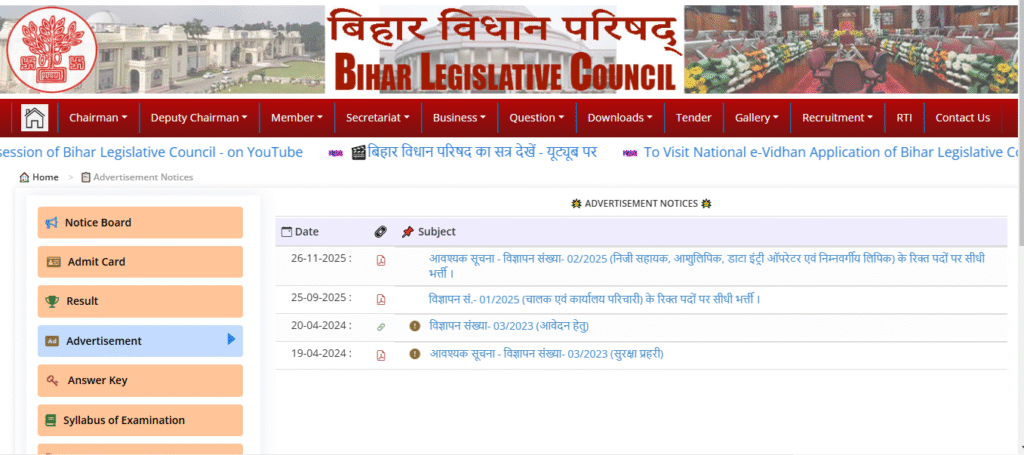Viewport: 1024px width, 455px height.
Task: Click the paperclip attachment column icon
Action: click(x=381, y=232)
